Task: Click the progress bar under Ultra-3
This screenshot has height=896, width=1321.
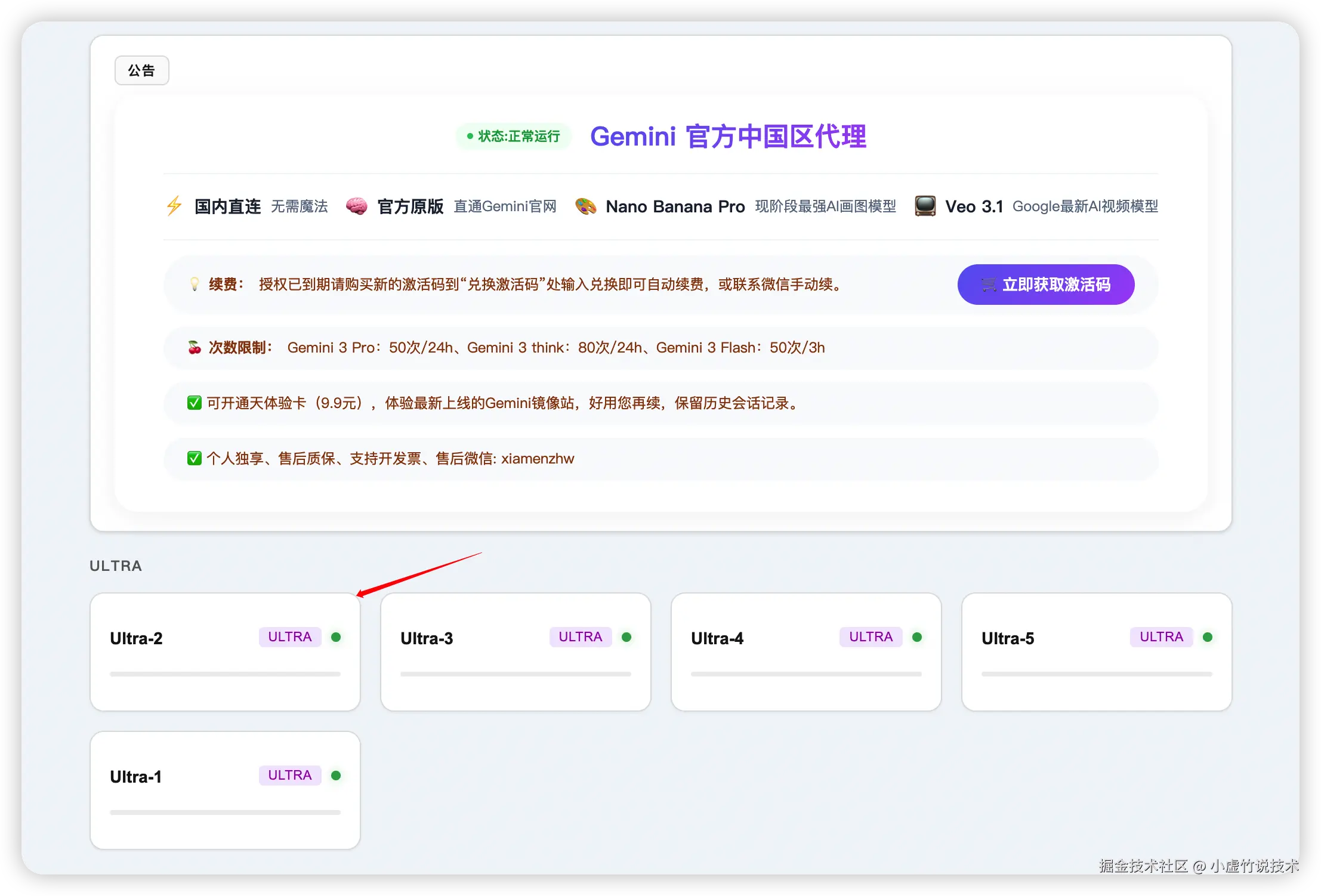Action: 516,673
